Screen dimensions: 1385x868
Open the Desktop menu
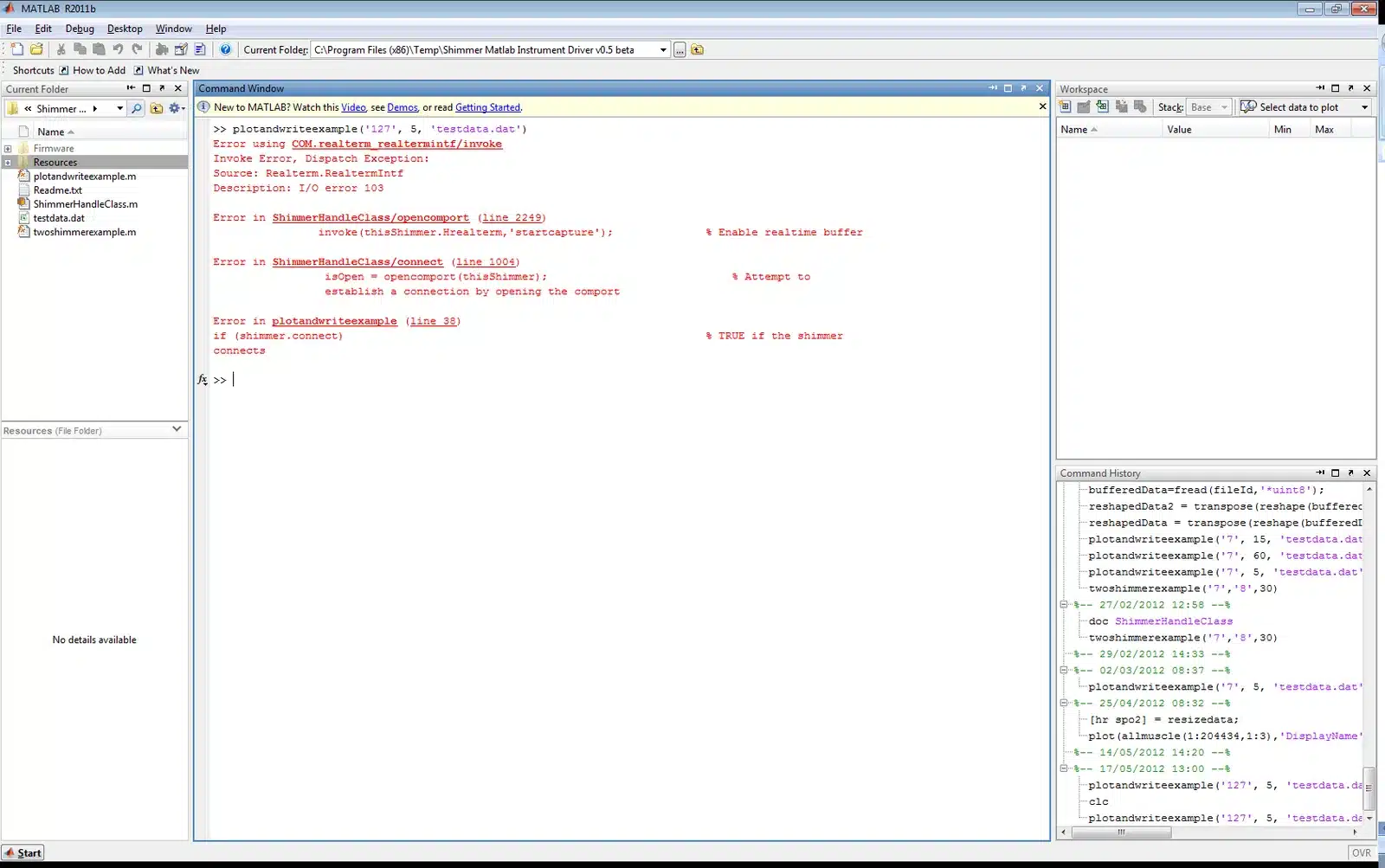125,29
